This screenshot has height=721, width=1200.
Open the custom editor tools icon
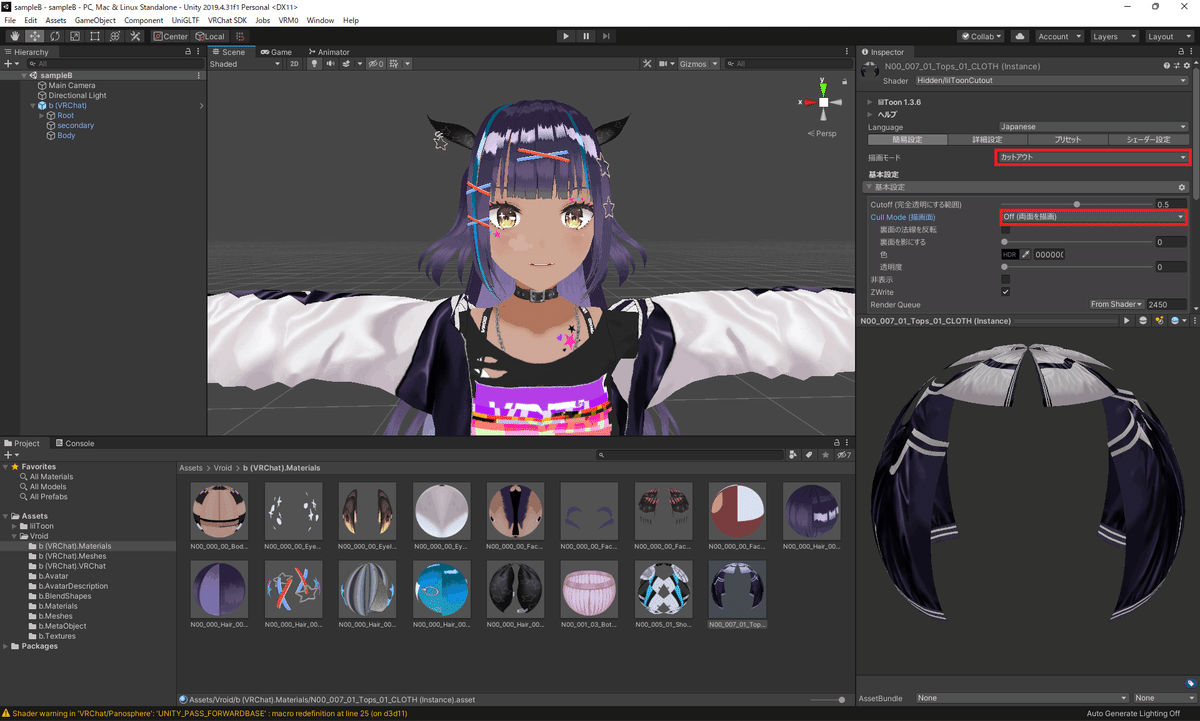pyautogui.click(x=135, y=36)
